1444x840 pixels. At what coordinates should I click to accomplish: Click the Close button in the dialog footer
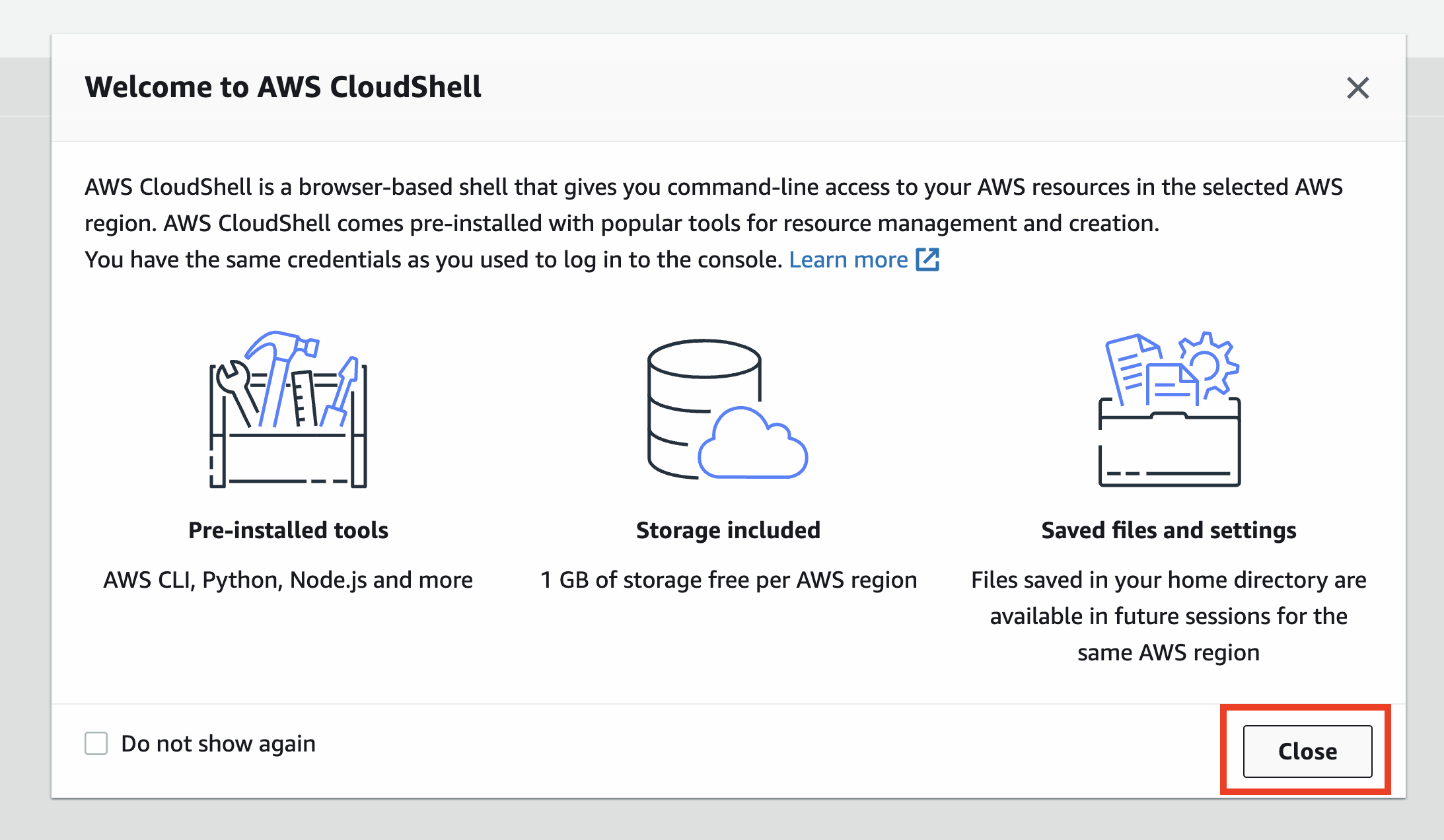1307,752
